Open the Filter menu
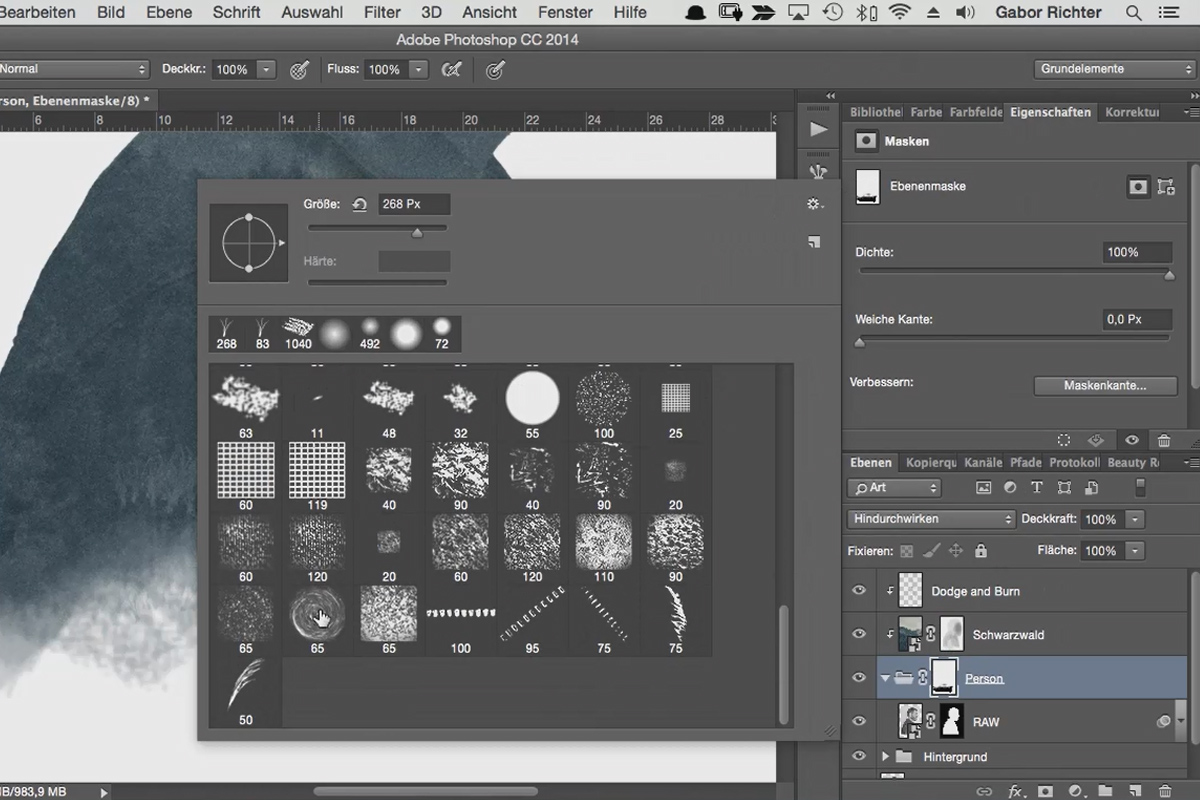The image size is (1200, 800). pyautogui.click(x=382, y=12)
